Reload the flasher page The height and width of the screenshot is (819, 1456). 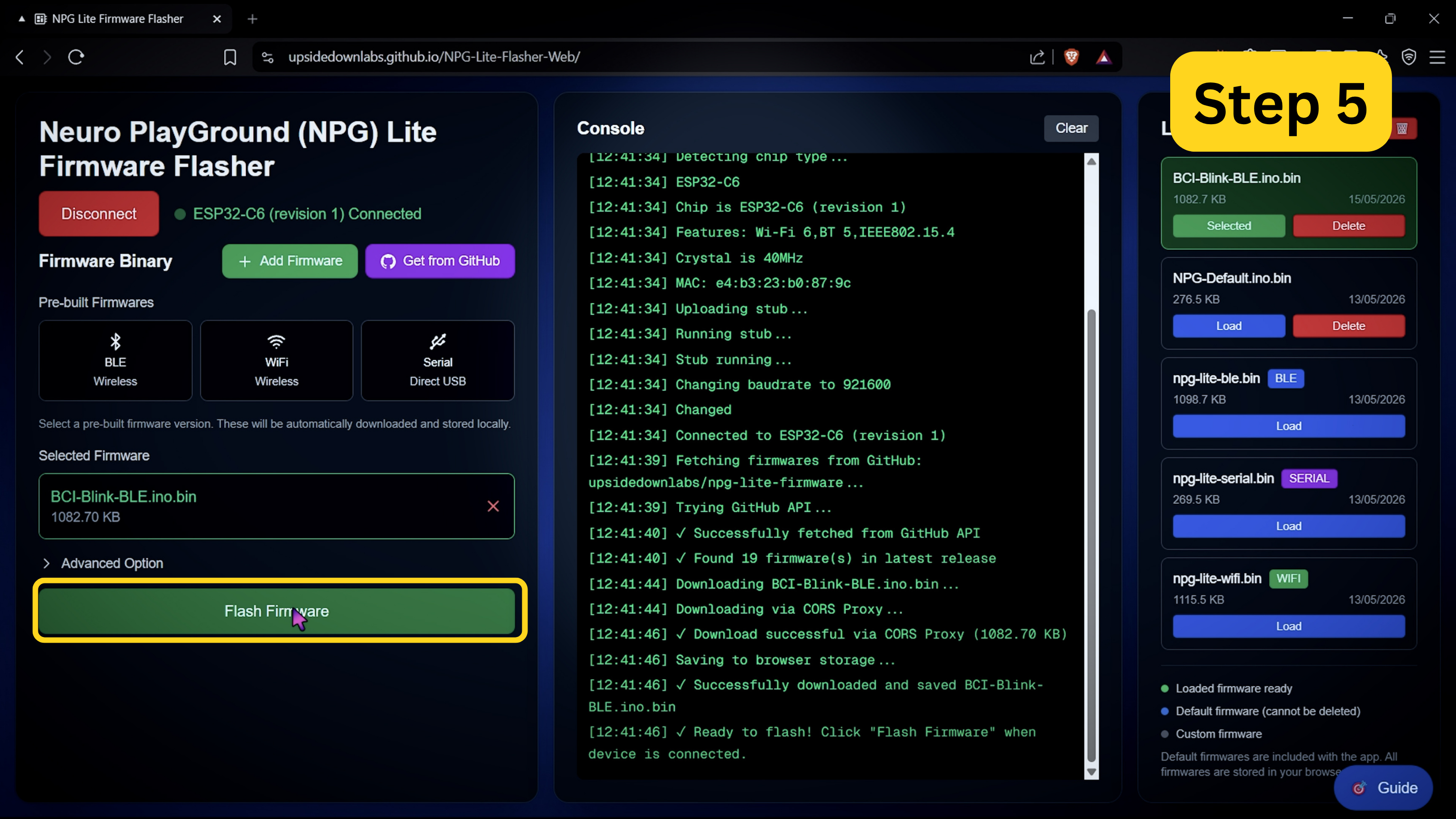pyautogui.click(x=76, y=57)
